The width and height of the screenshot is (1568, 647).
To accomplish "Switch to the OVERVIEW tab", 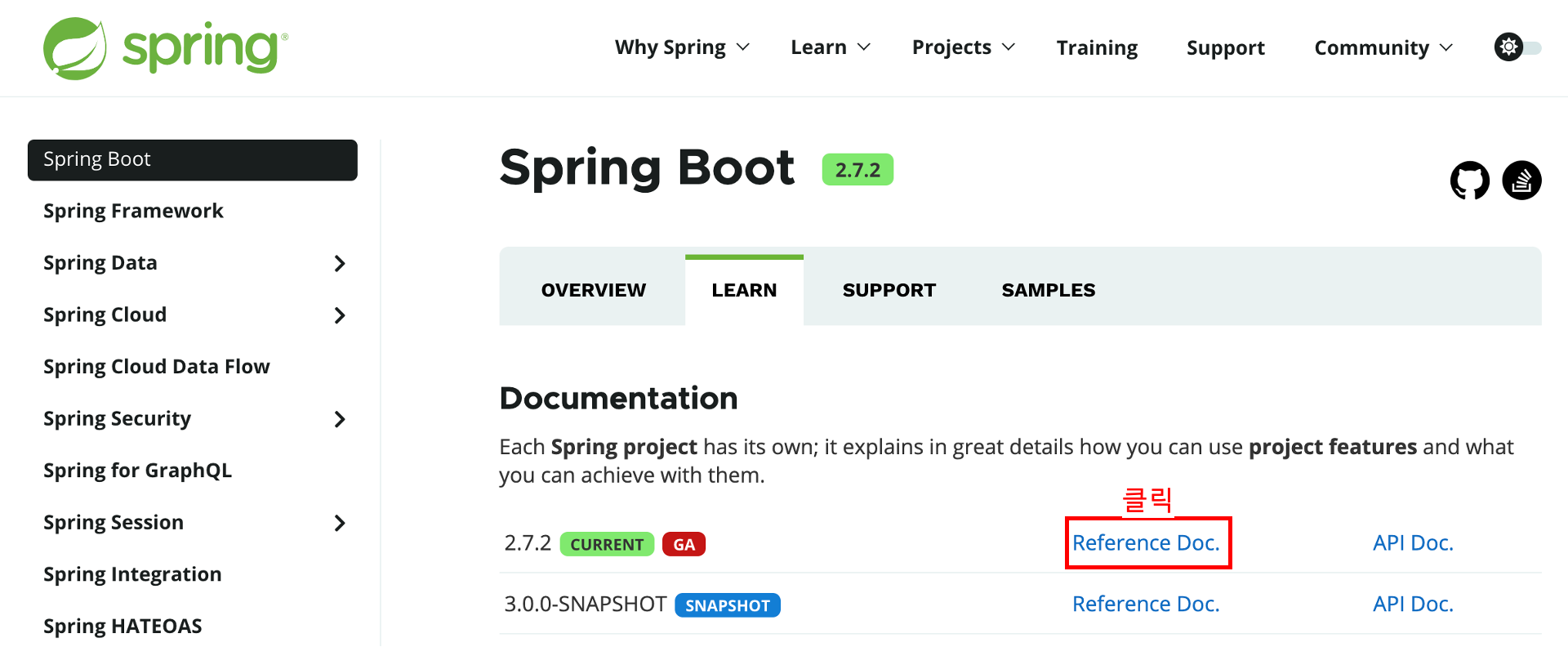I will click(x=593, y=290).
